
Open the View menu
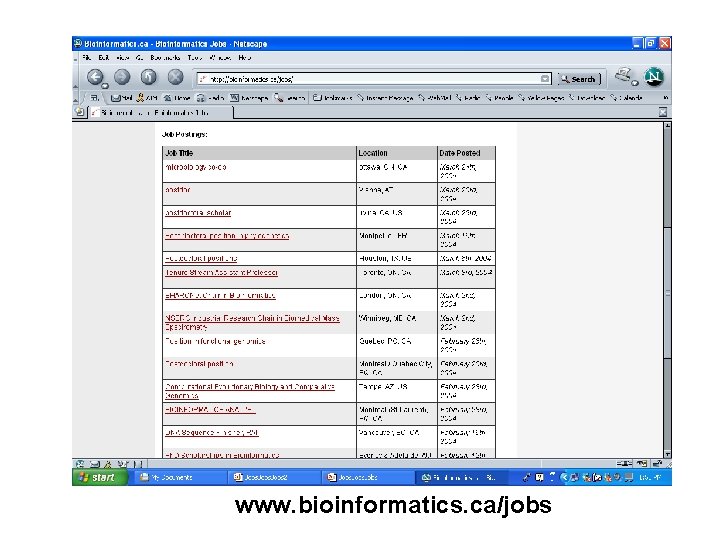(123, 57)
